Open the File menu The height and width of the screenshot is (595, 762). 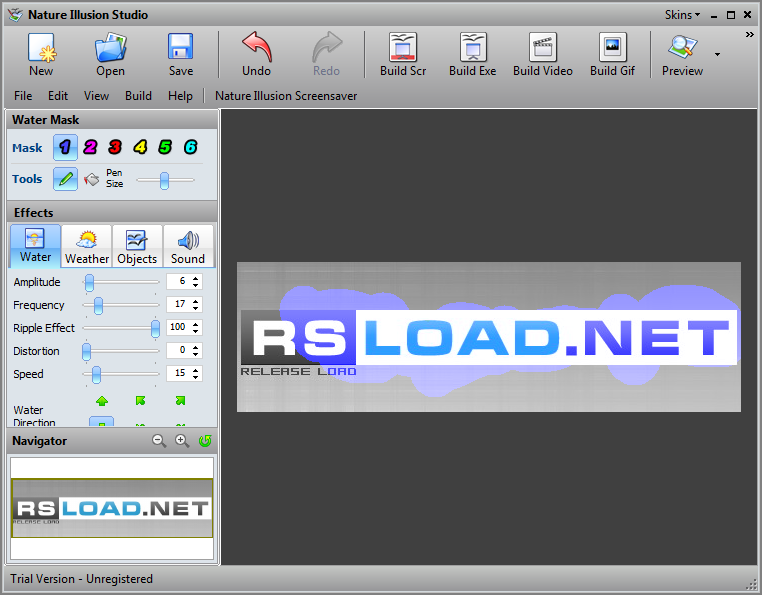(23, 96)
